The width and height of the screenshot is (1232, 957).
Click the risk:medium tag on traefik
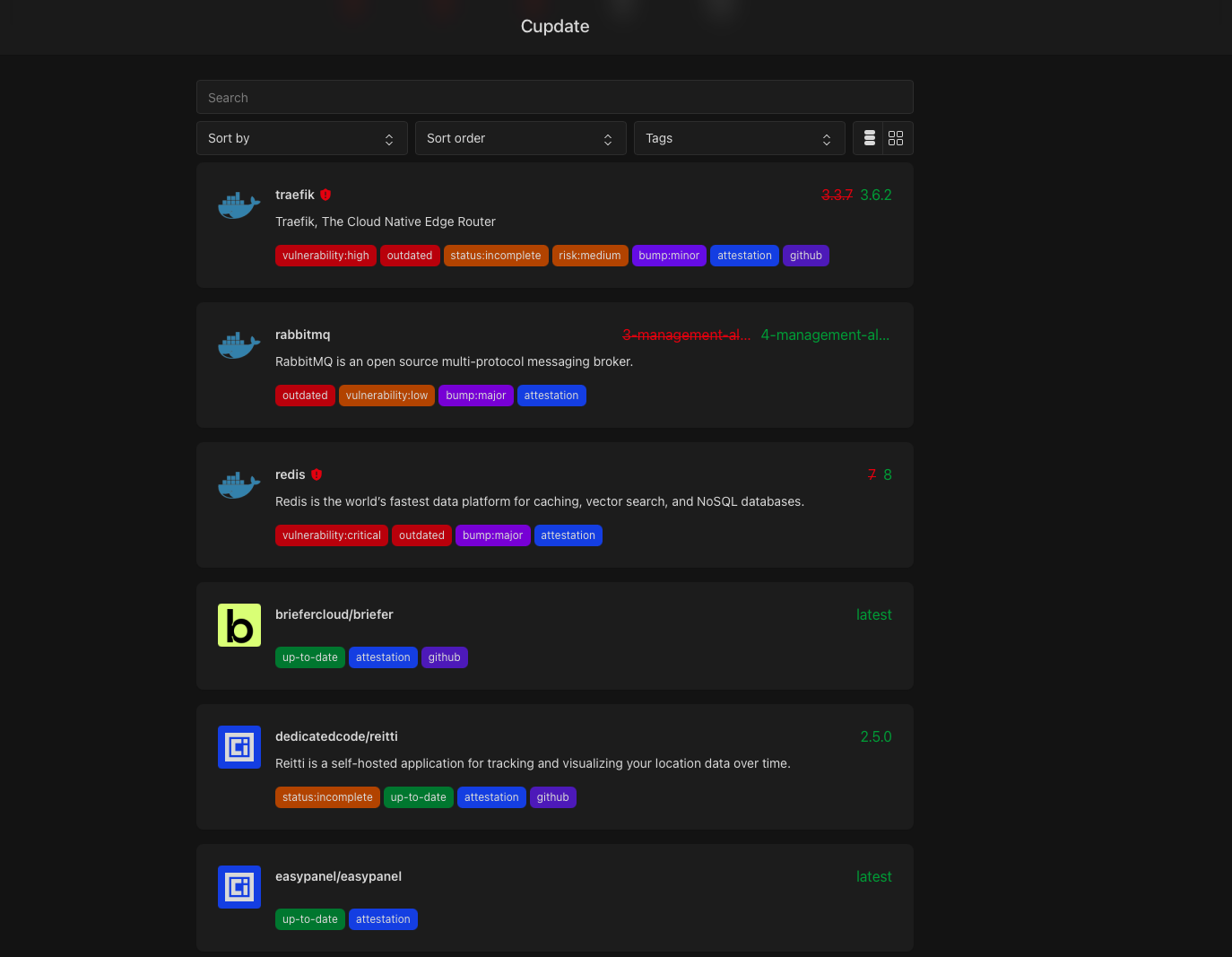[590, 256]
